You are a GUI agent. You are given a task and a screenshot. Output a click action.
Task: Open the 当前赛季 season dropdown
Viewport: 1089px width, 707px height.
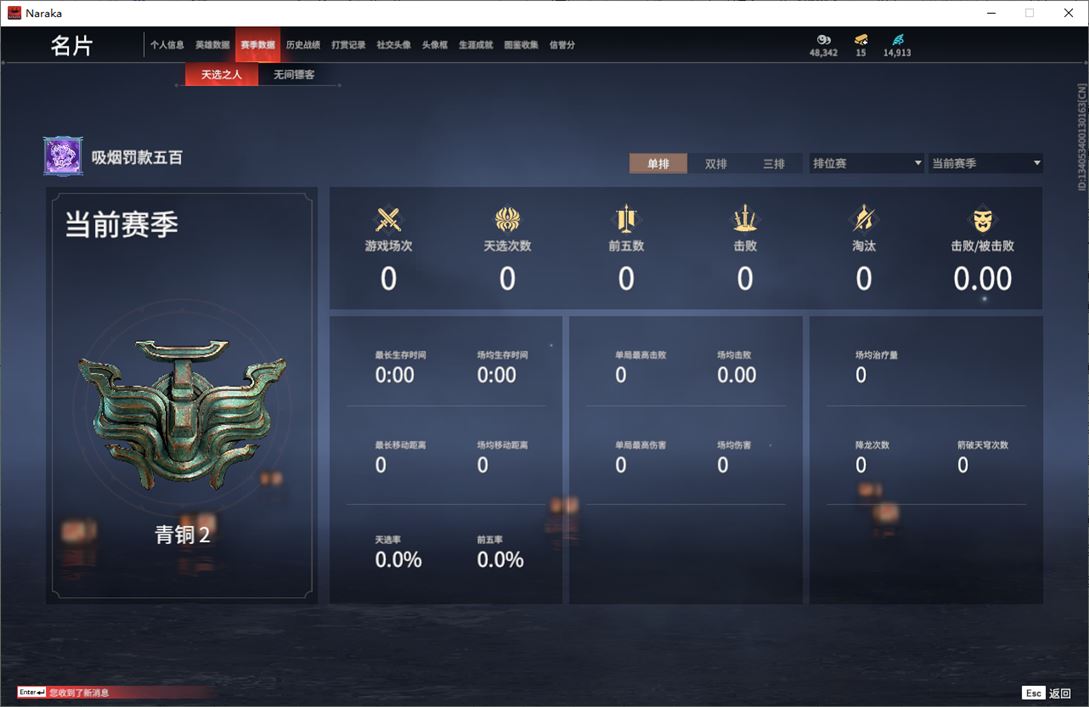pos(986,163)
